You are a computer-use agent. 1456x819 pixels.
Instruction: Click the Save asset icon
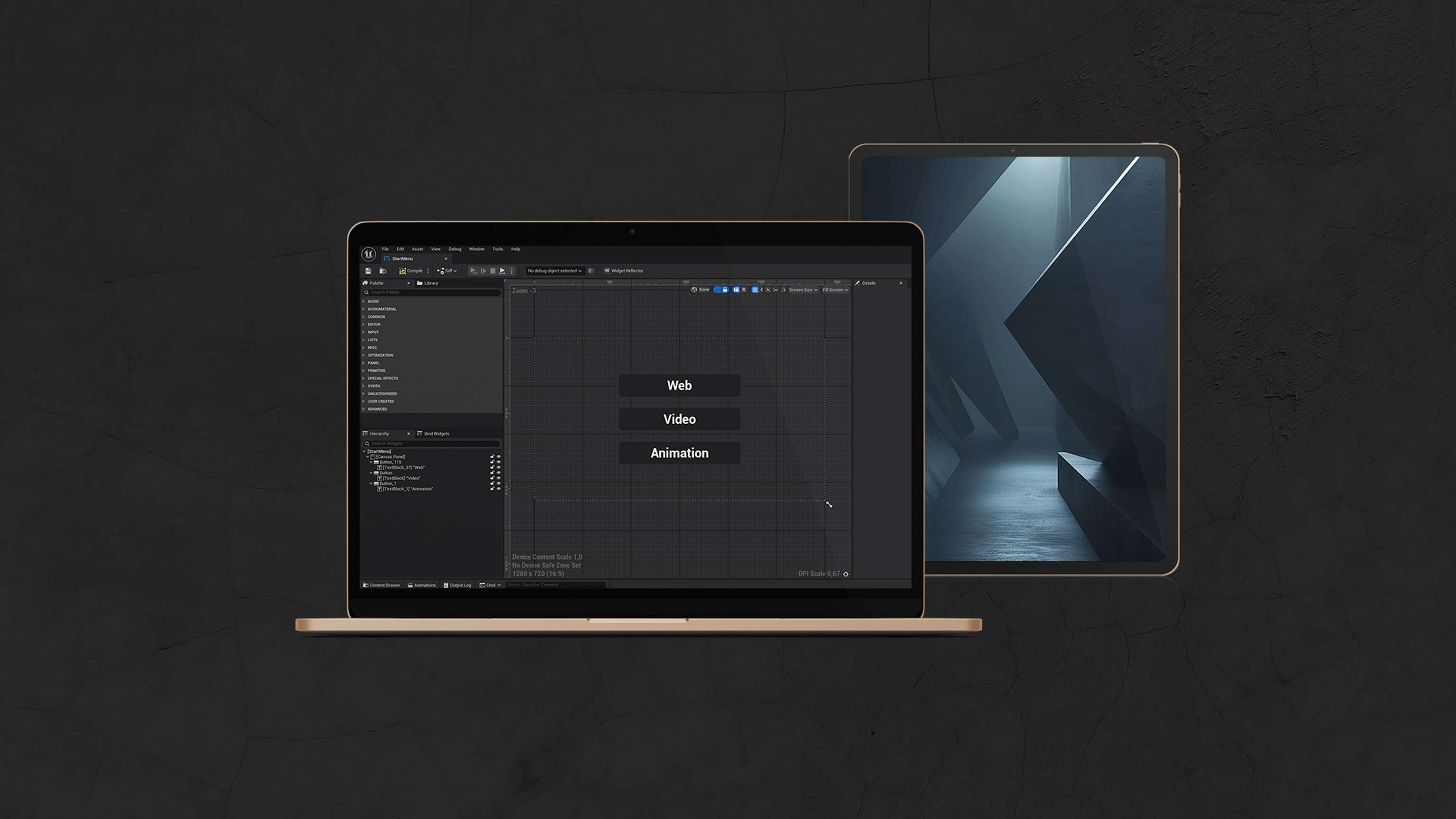[368, 271]
